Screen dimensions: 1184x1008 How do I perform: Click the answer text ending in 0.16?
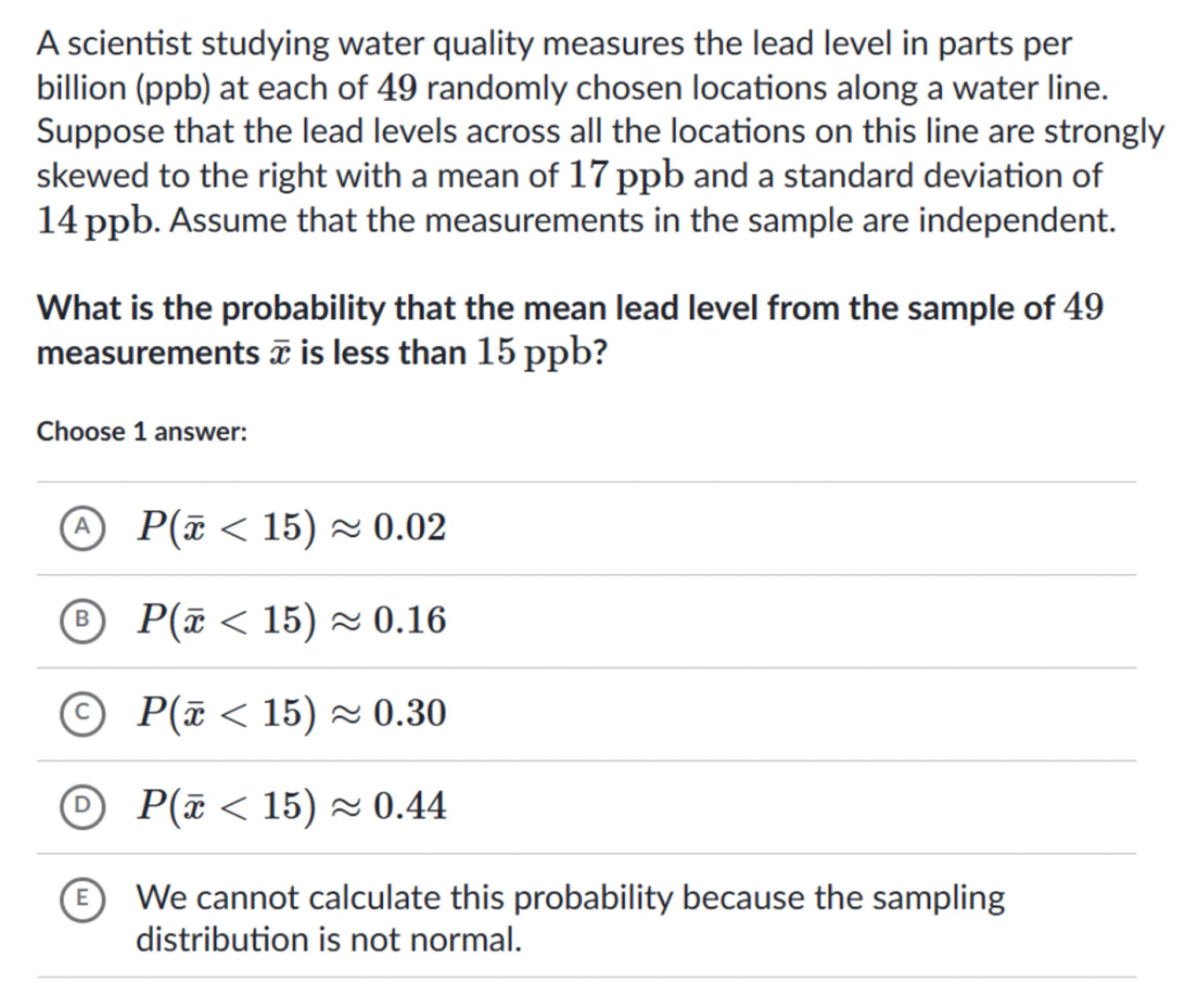291,620
